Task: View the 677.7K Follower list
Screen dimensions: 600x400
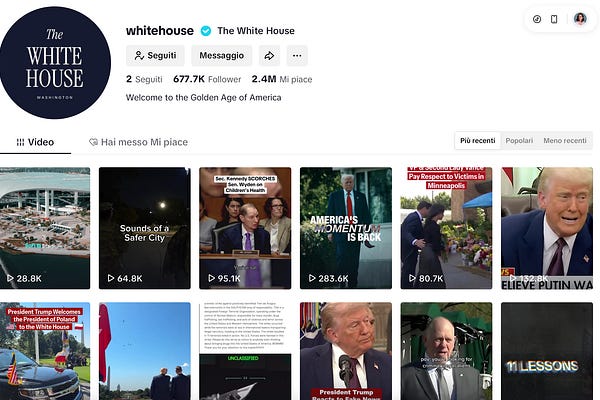Action: pos(207,79)
